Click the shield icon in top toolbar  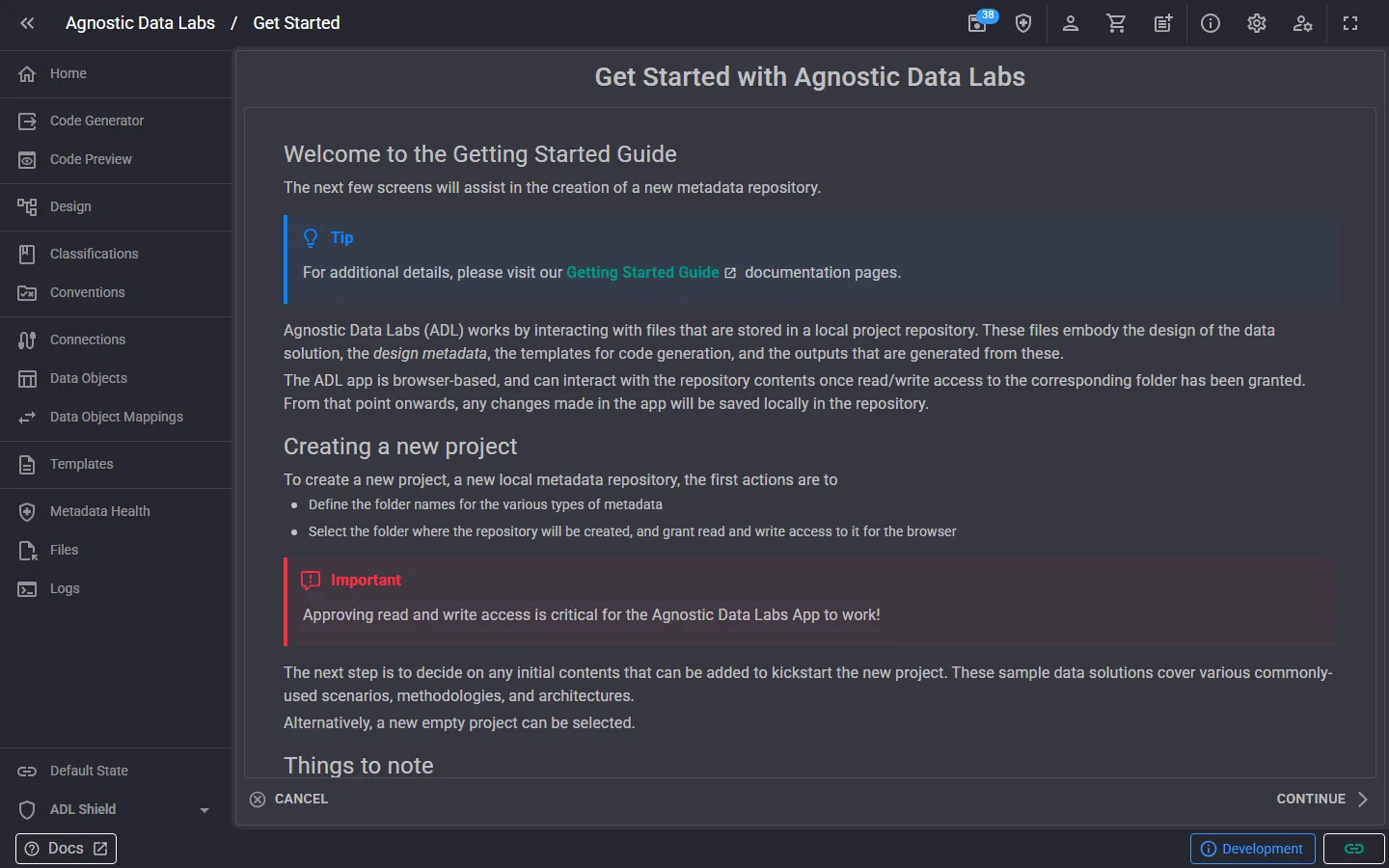coord(1023,23)
